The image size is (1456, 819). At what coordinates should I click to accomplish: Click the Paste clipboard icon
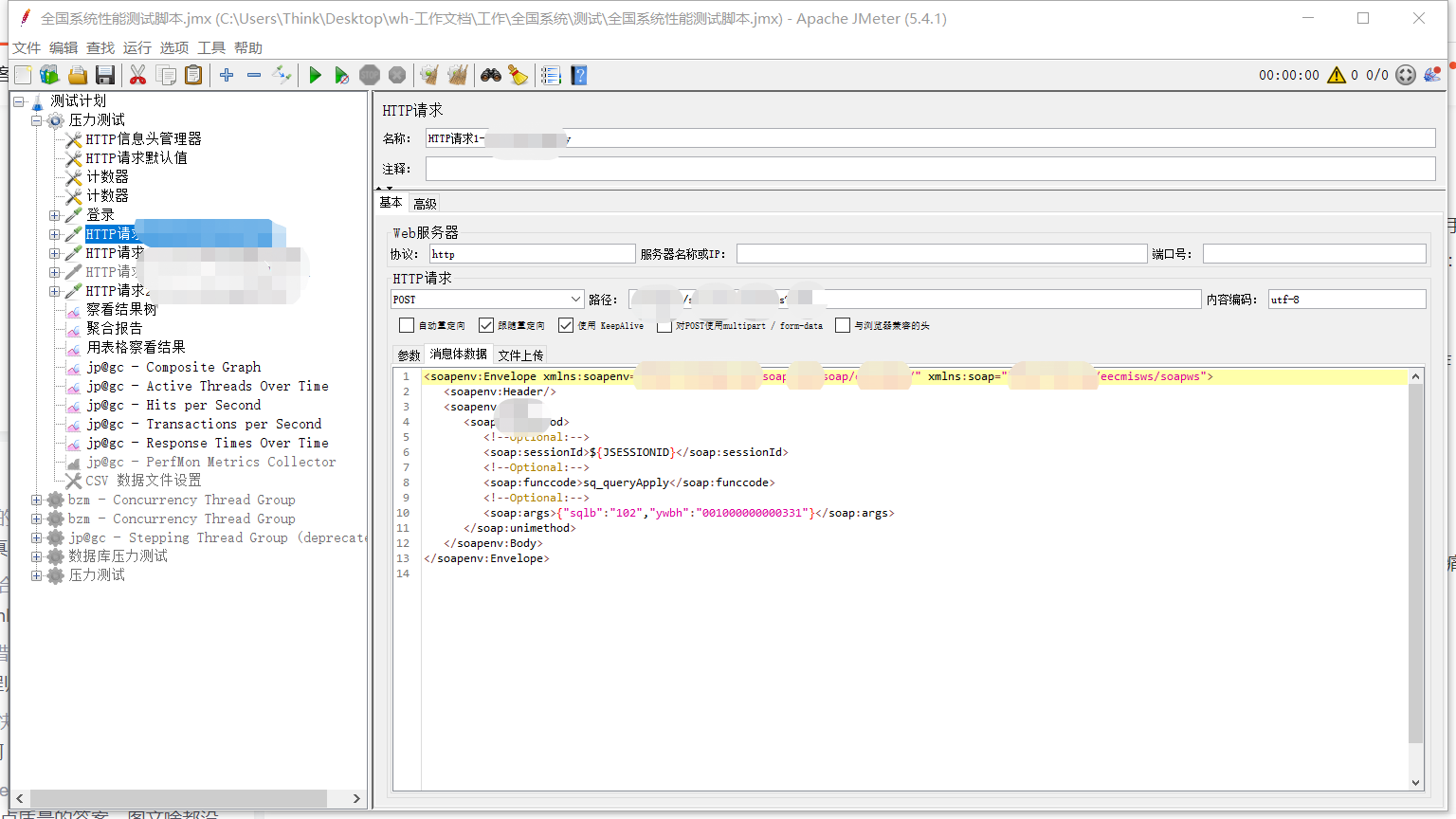point(193,75)
